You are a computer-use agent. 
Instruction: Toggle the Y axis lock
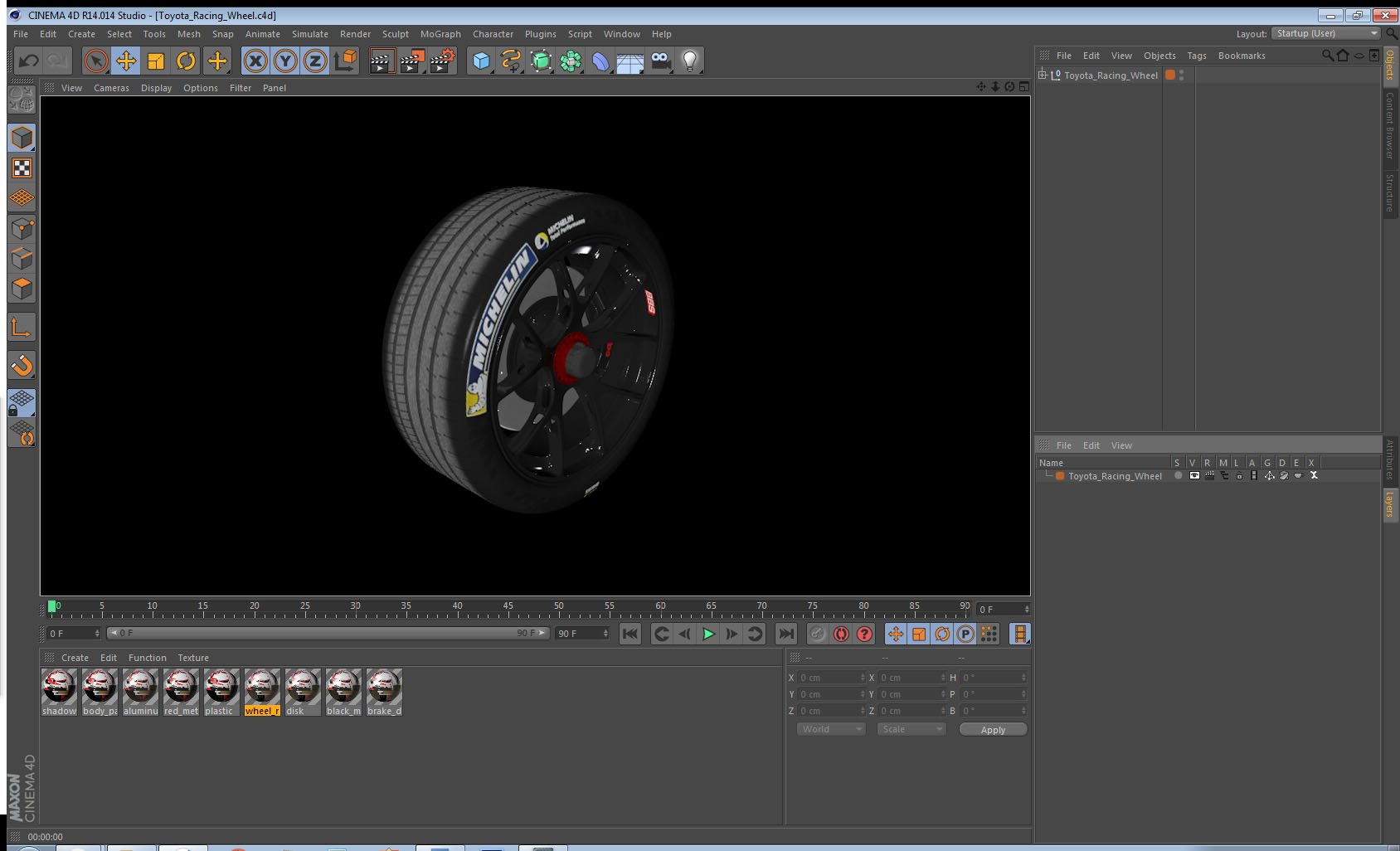click(x=285, y=61)
